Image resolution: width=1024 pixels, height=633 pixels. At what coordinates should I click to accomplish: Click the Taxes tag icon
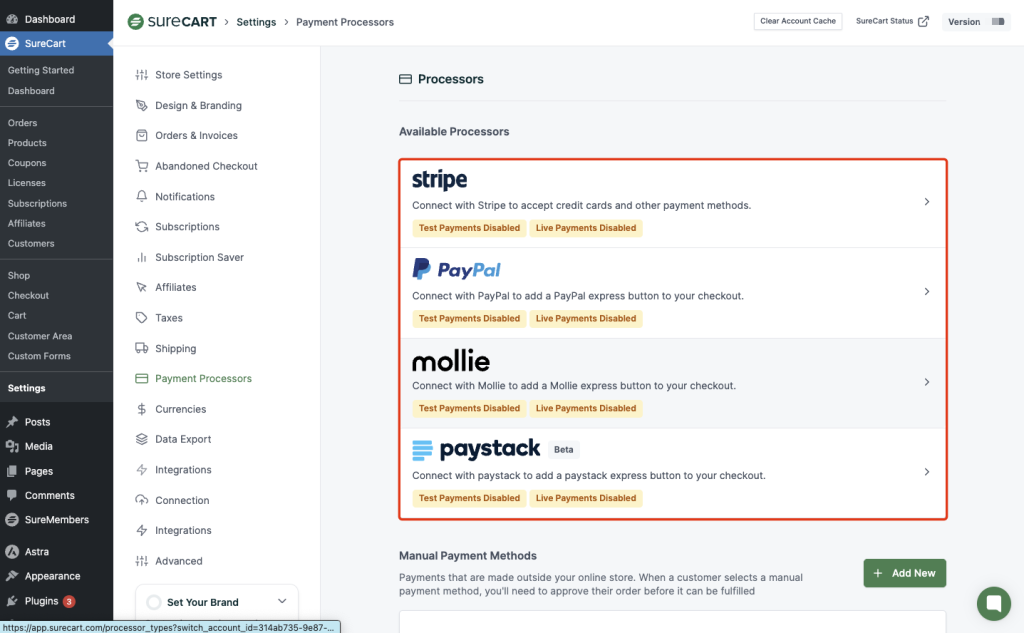pos(142,318)
